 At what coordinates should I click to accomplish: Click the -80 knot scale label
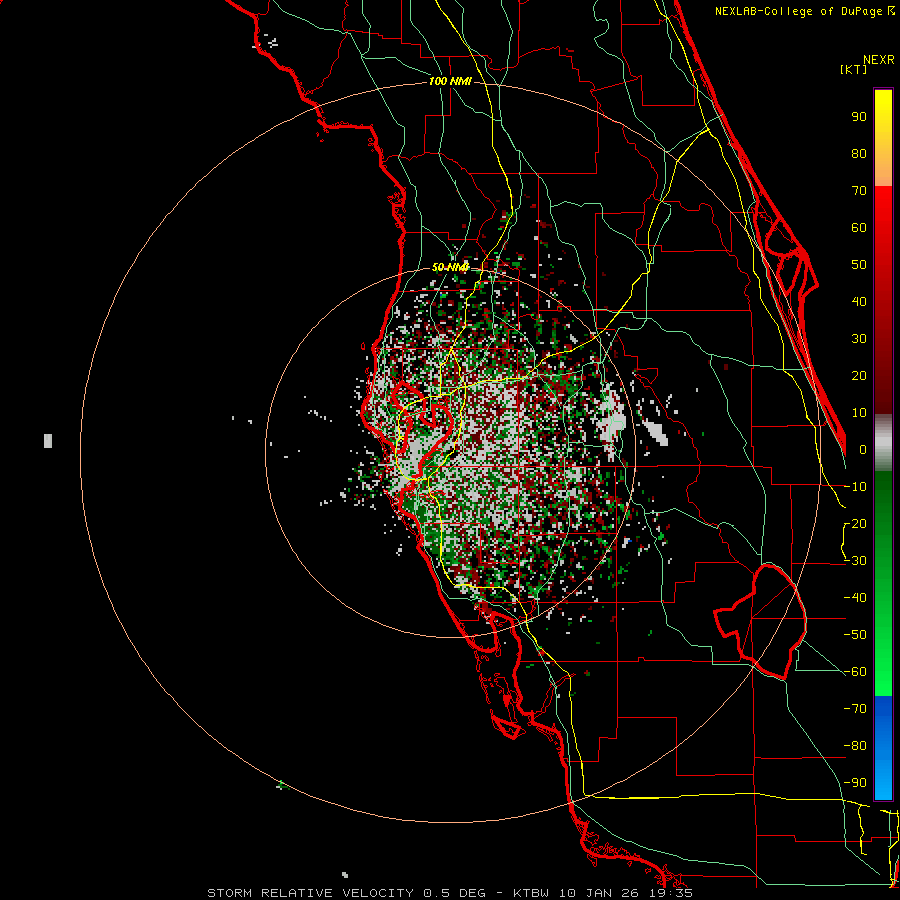tap(855, 746)
